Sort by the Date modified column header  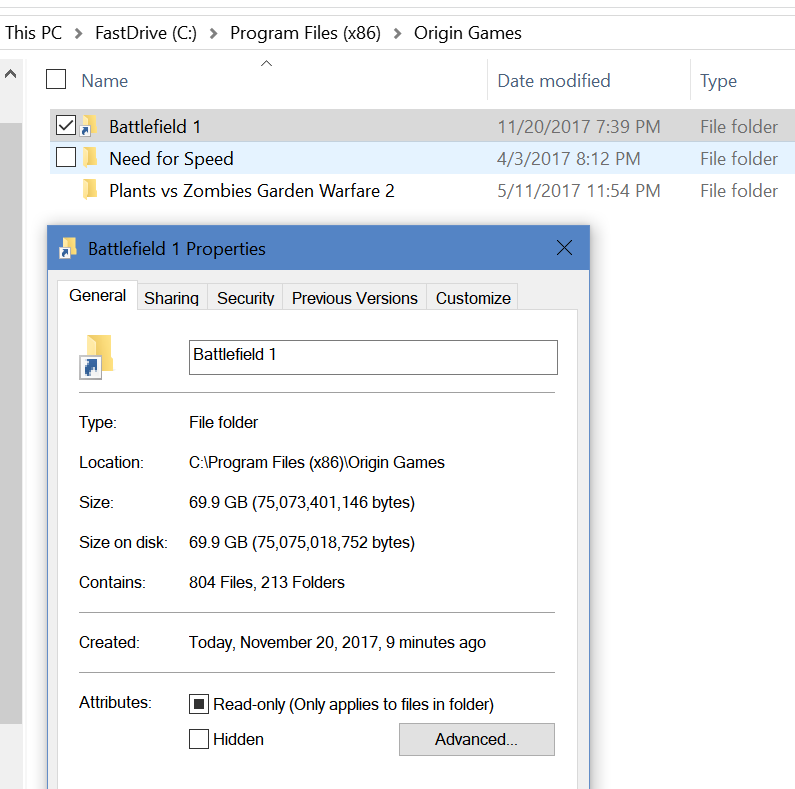tap(554, 81)
